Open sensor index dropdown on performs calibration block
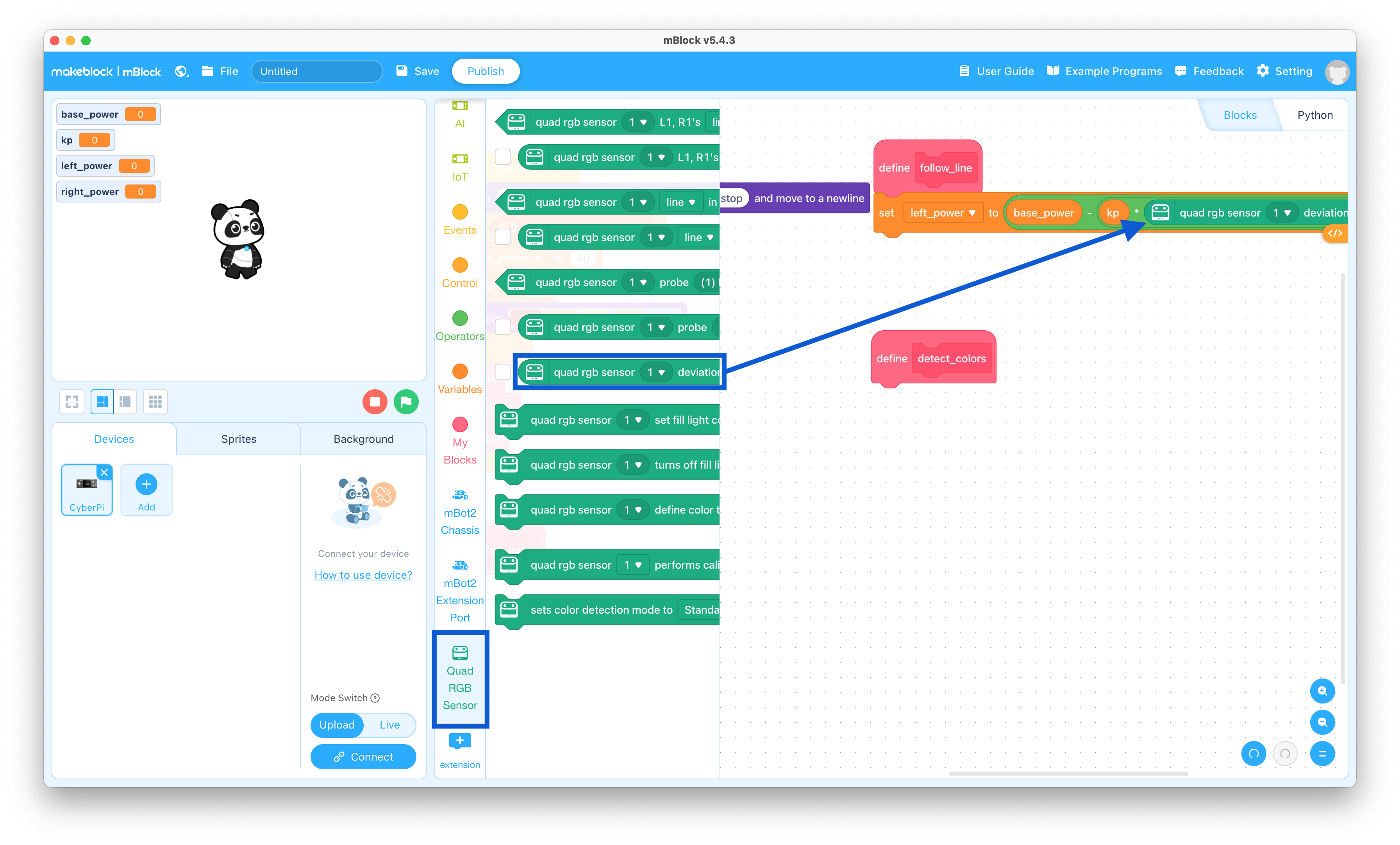The image size is (1400, 845). click(632, 565)
